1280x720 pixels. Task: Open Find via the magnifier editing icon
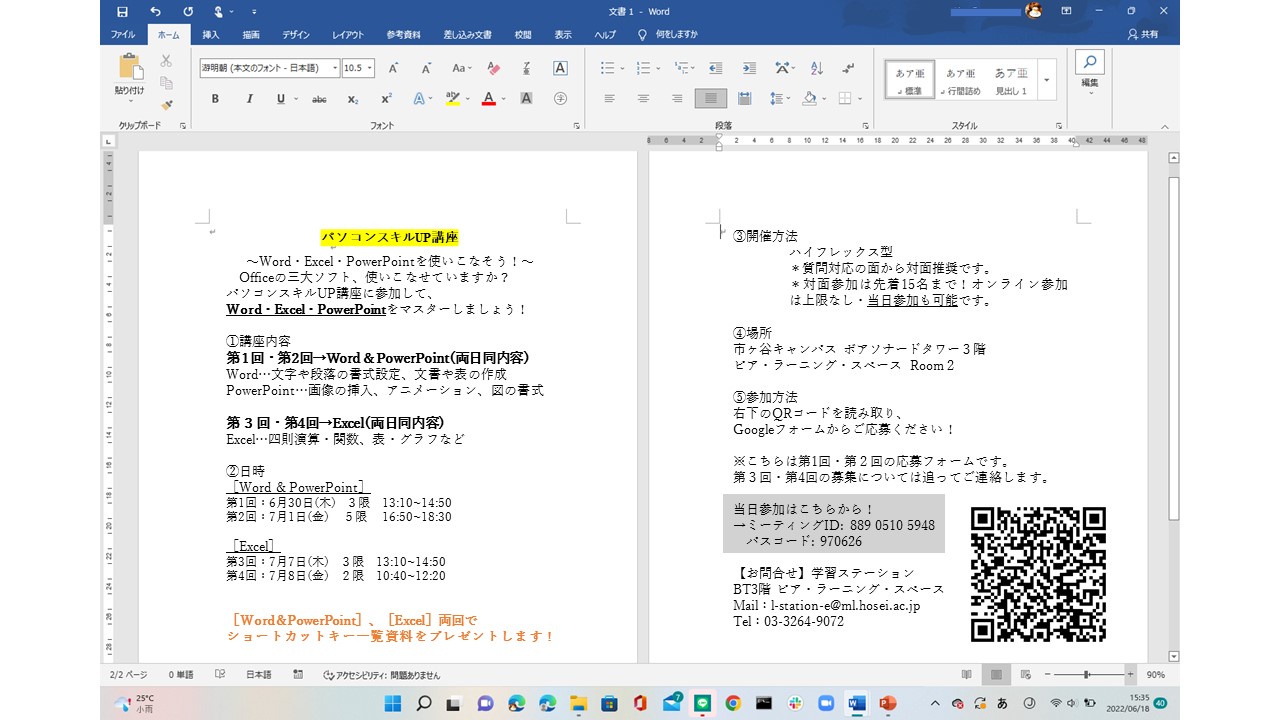click(x=1090, y=62)
